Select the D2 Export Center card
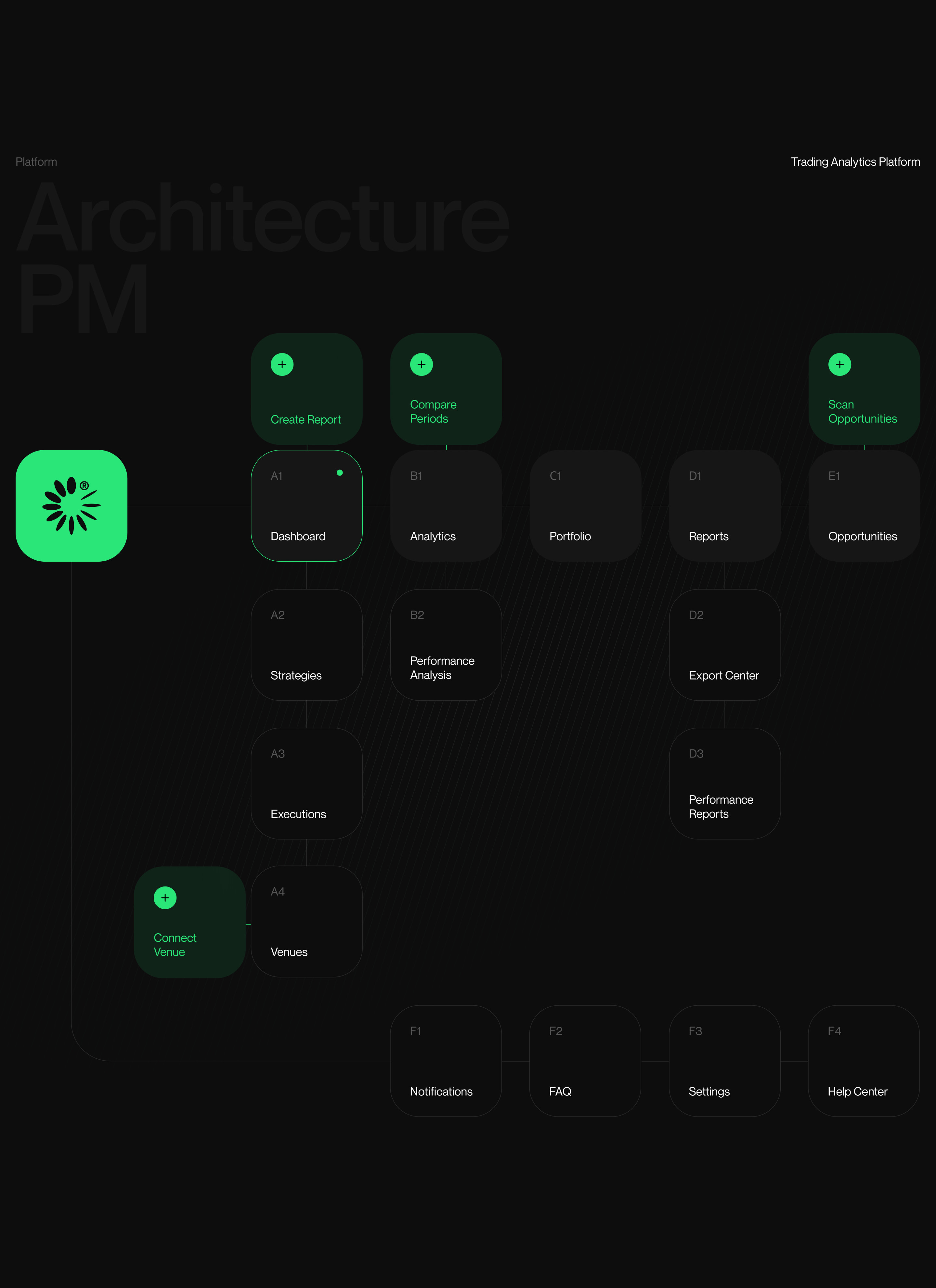This screenshot has height=1288, width=936. coord(725,644)
